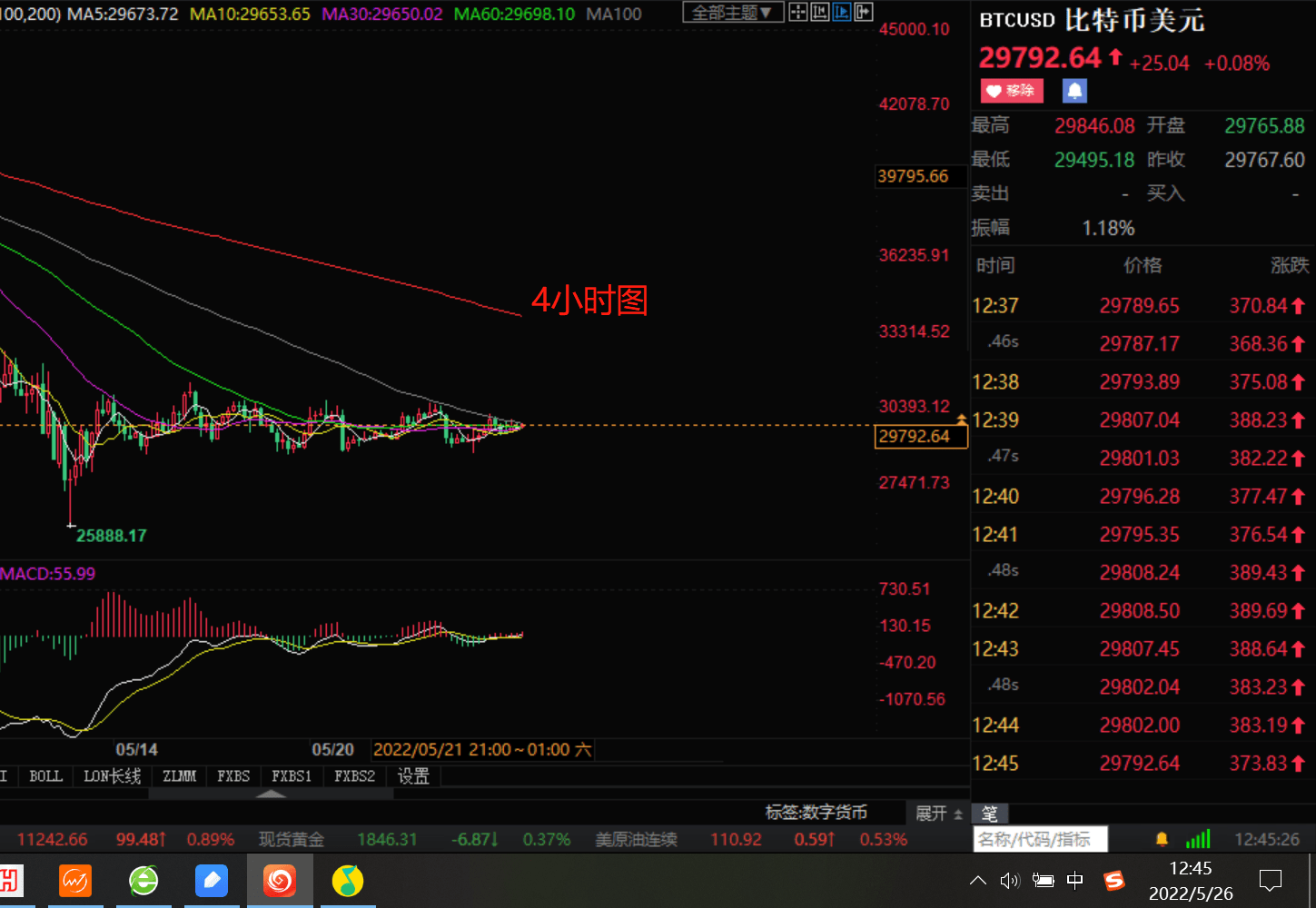Select the FXBS2 indicator tab
The height and width of the screenshot is (908, 1316).
[354, 776]
